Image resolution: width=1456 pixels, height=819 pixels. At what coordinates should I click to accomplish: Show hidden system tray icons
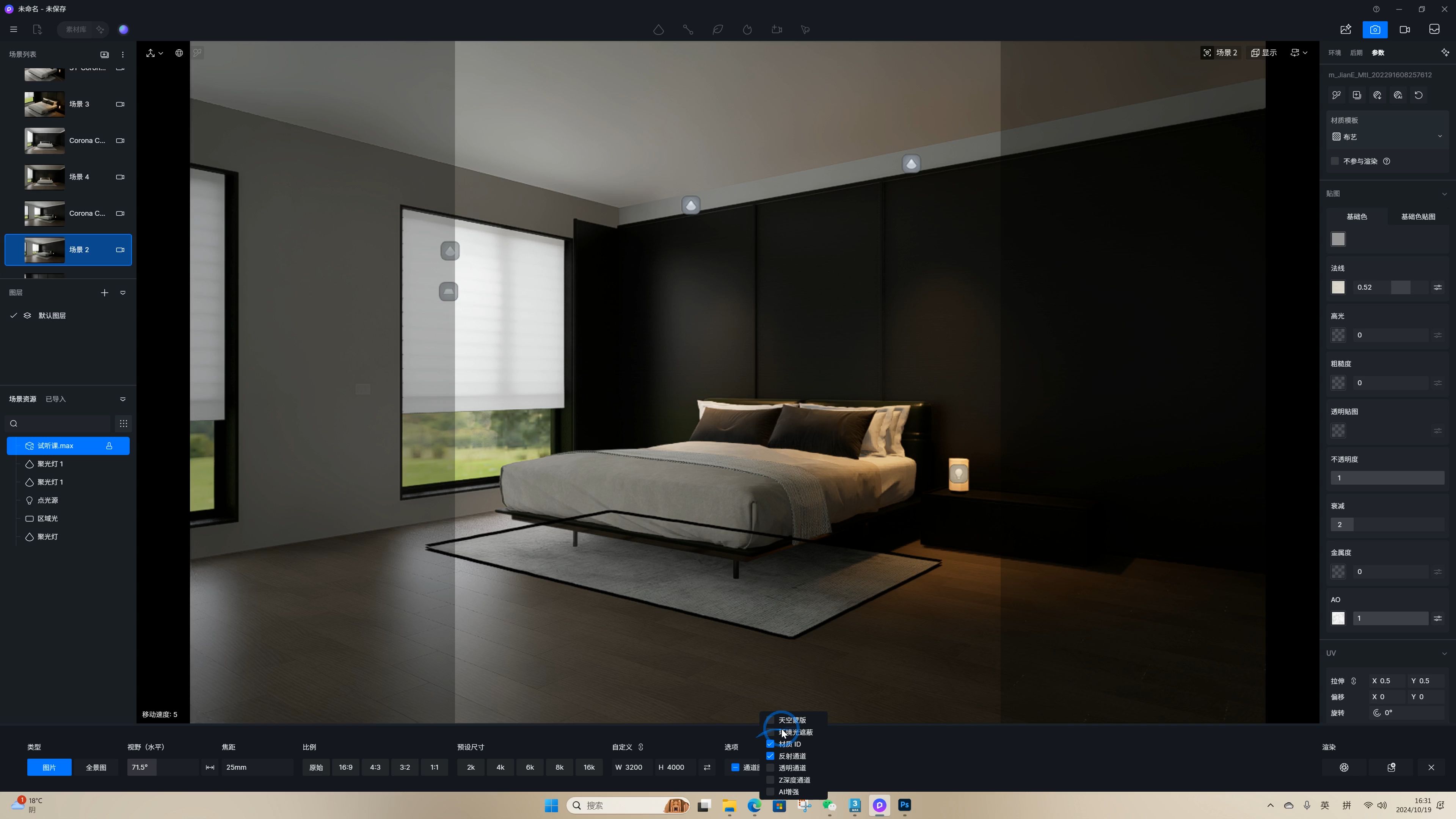click(x=1271, y=805)
